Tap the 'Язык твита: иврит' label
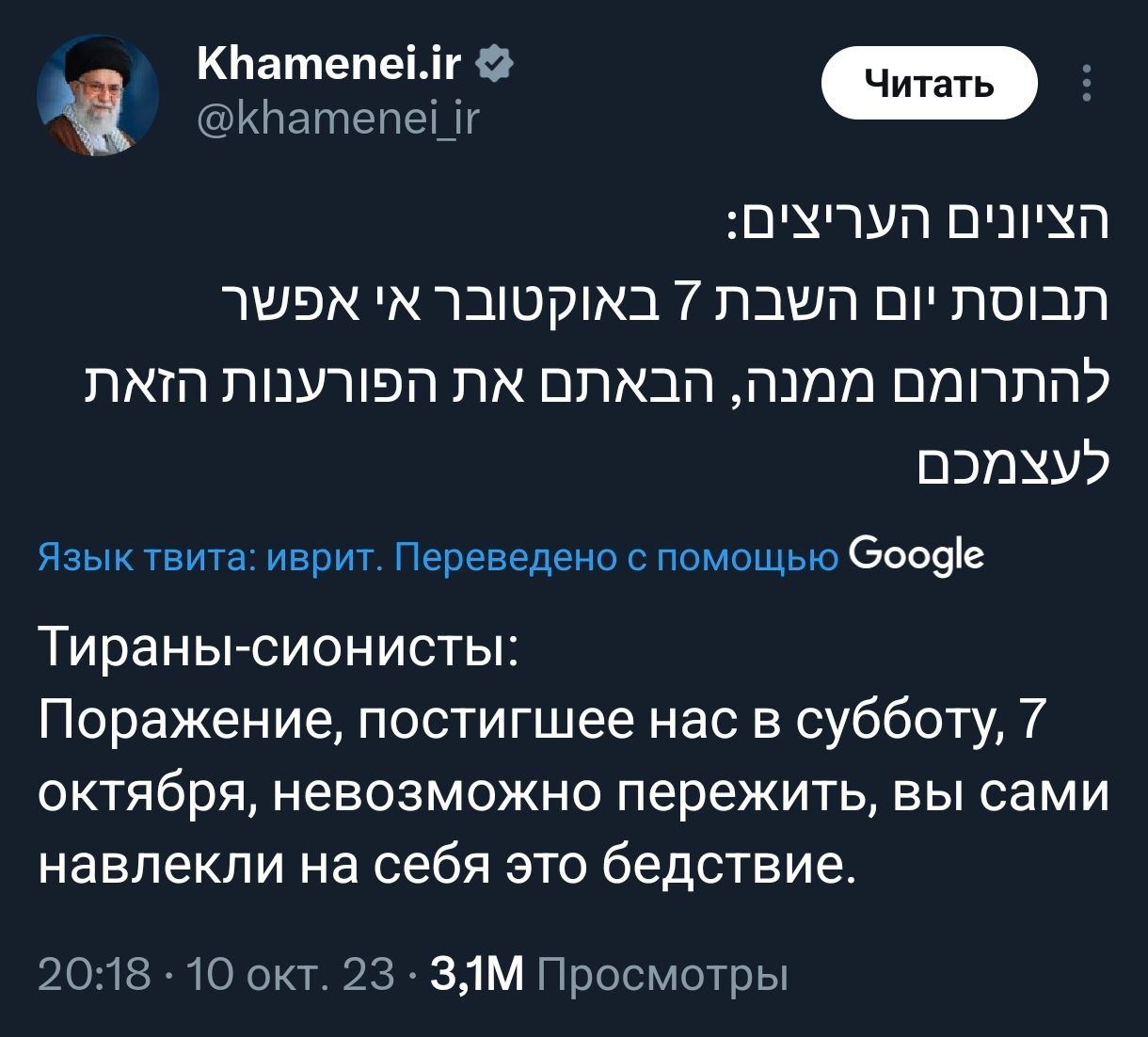This screenshot has width=1148, height=1037. 207,559
